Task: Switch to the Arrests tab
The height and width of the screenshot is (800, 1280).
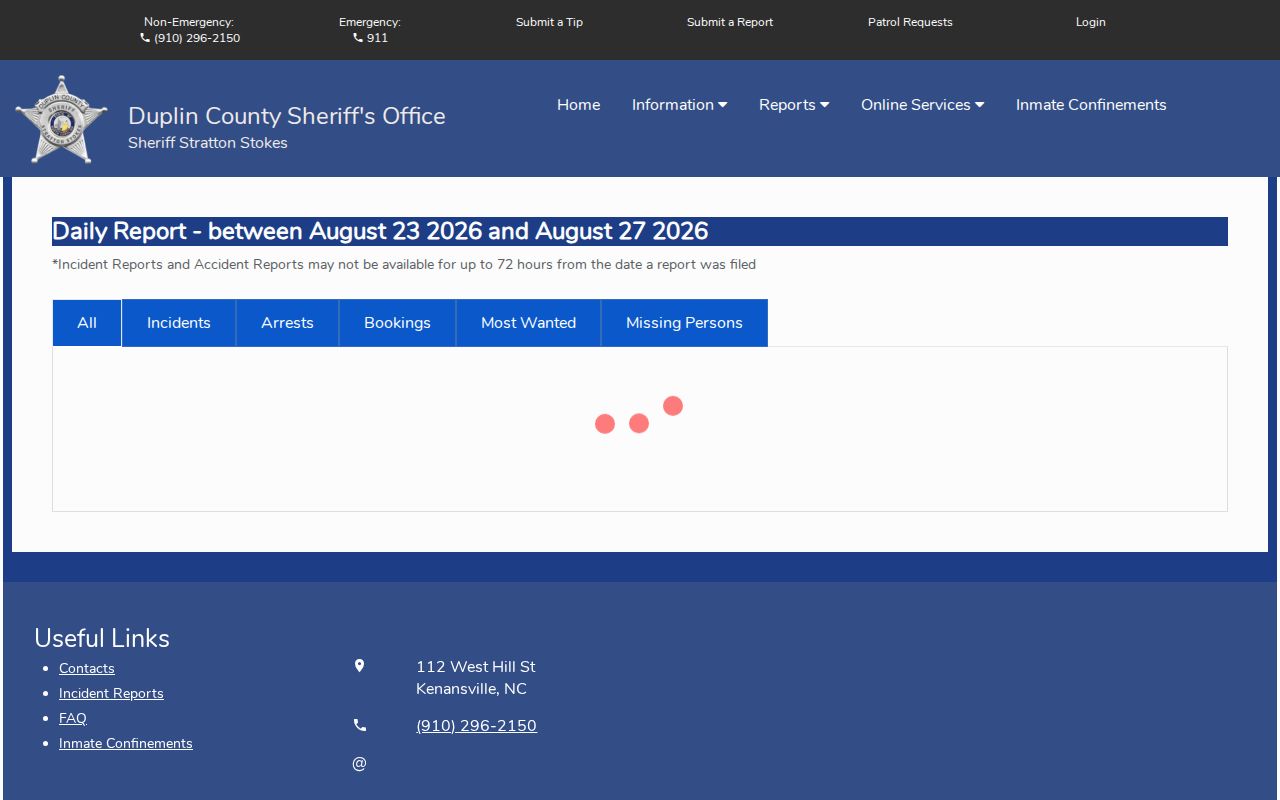Action: tap(287, 323)
